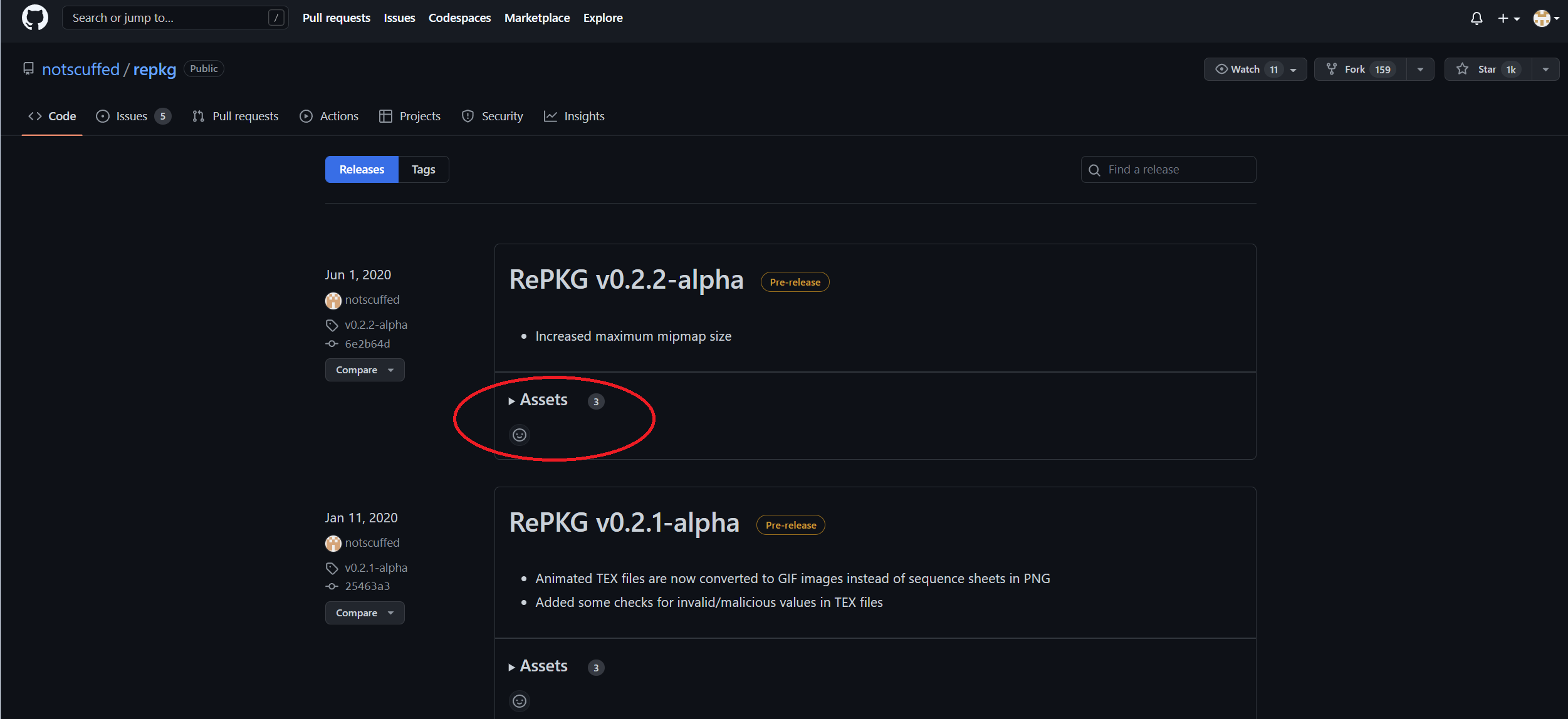Open commit 25463a3
The height and width of the screenshot is (719, 1568).
(367, 586)
